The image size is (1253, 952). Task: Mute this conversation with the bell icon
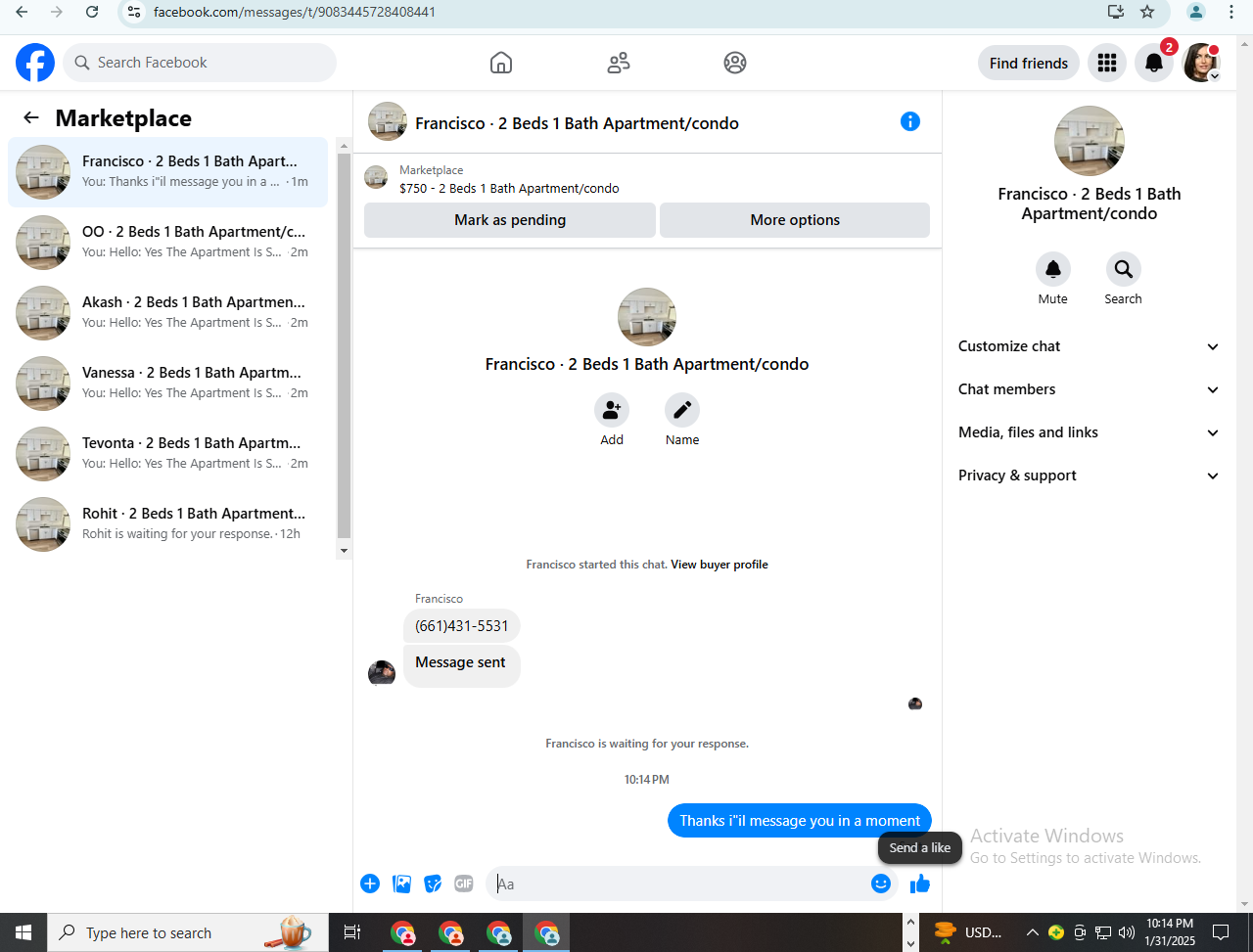coord(1053,269)
